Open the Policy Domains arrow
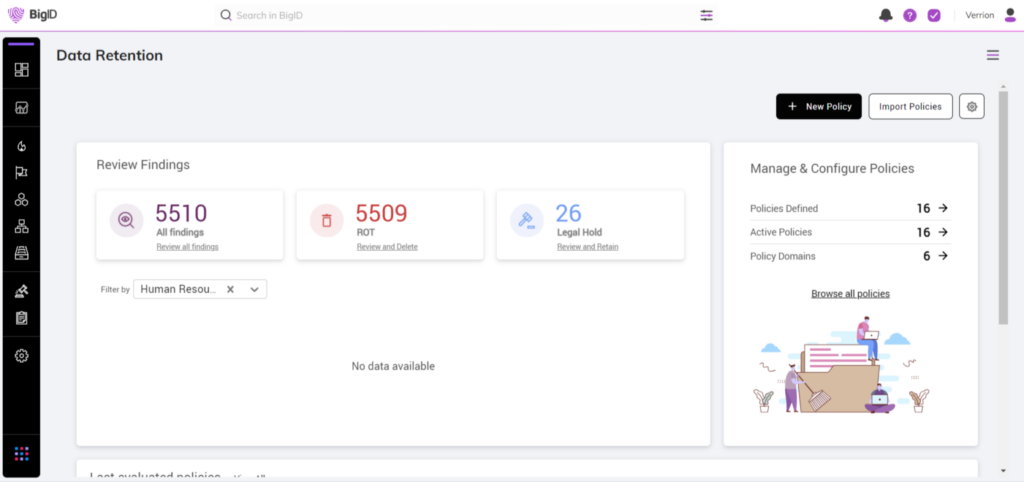This screenshot has height=482, width=1024. tap(942, 256)
